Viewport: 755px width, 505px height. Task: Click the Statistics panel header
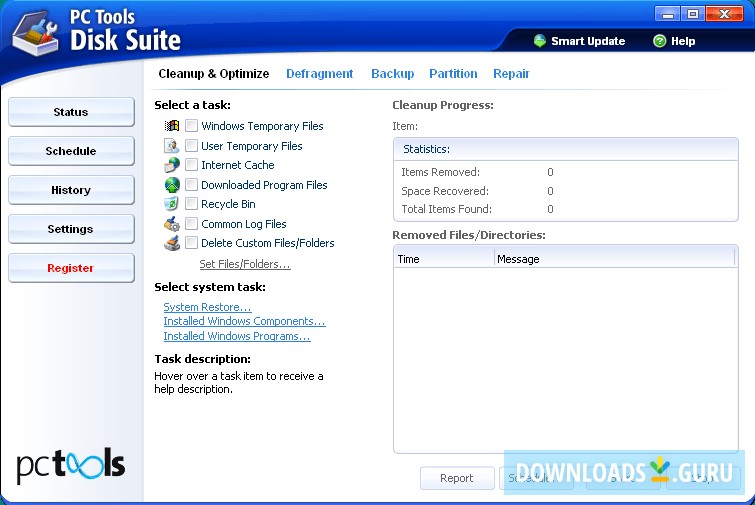[x=566, y=149]
